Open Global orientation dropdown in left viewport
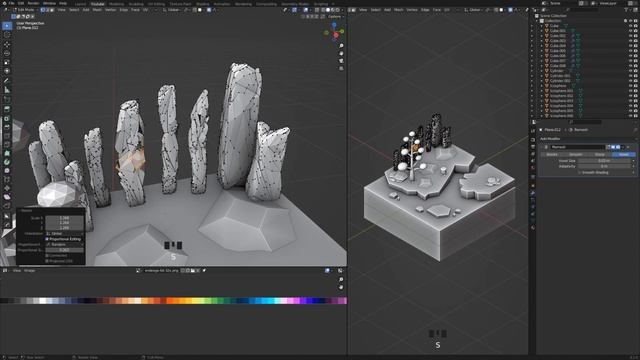The image size is (640, 360). pos(173,10)
